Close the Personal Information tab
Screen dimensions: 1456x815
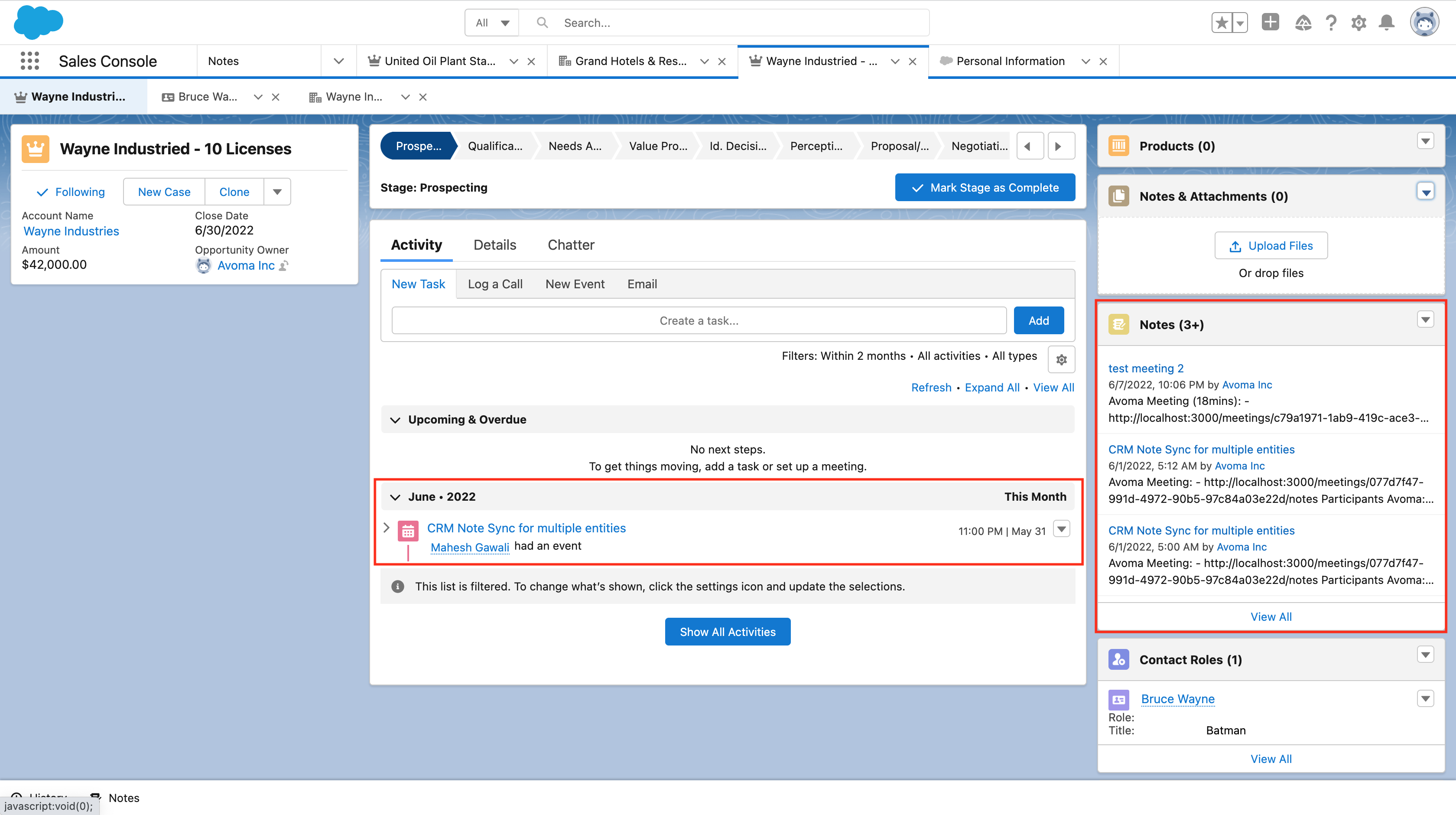1103,61
